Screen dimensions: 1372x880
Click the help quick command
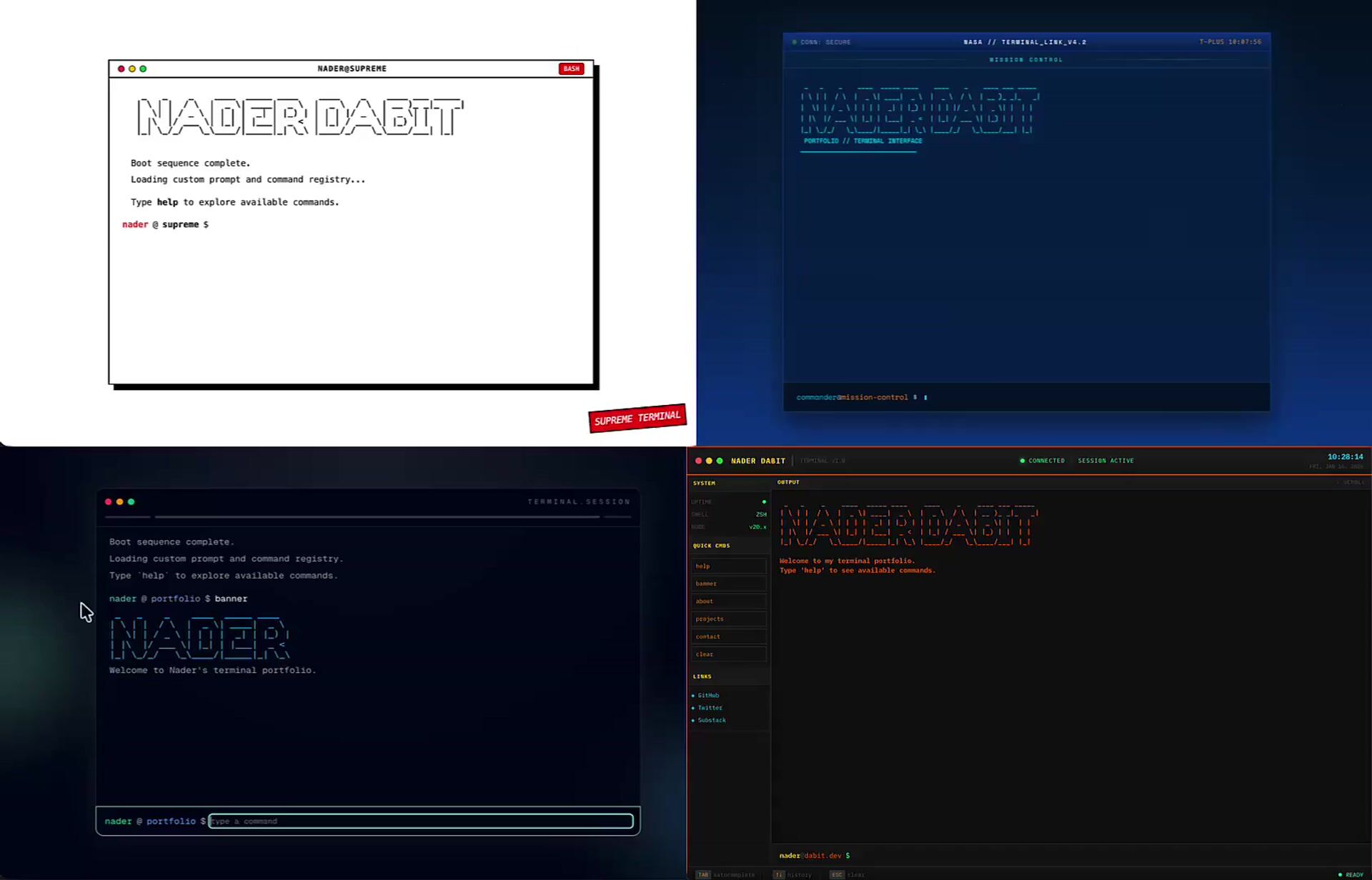tap(728, 566)
